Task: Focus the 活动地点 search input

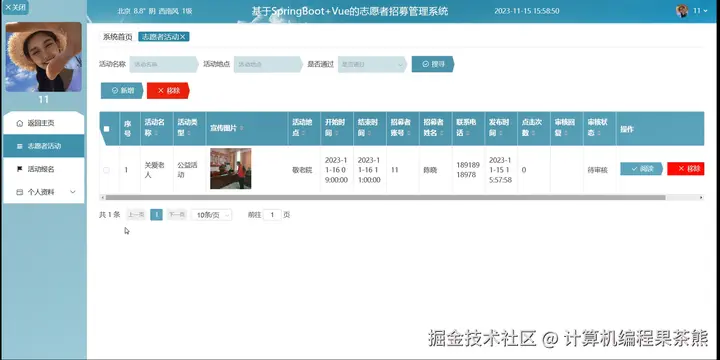Action: tap(268, 64)
